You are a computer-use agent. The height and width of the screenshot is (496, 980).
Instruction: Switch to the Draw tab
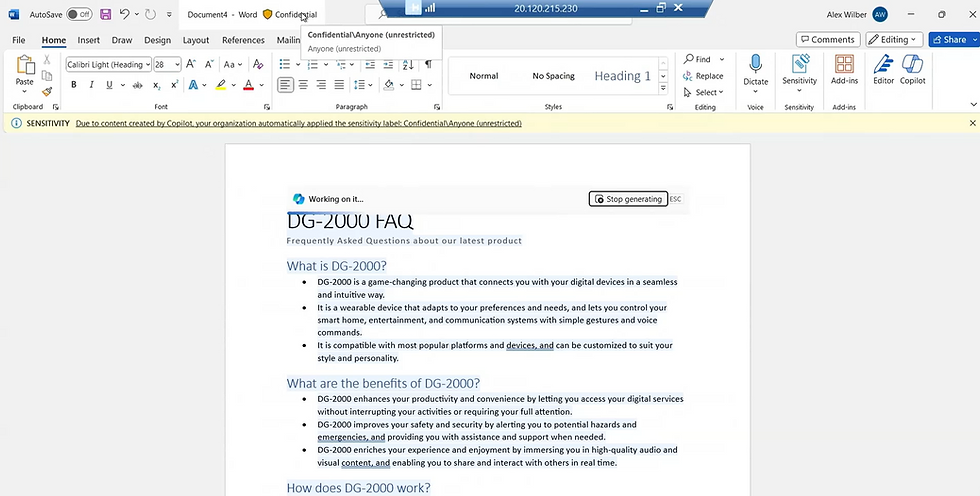[x=122, y=40]
